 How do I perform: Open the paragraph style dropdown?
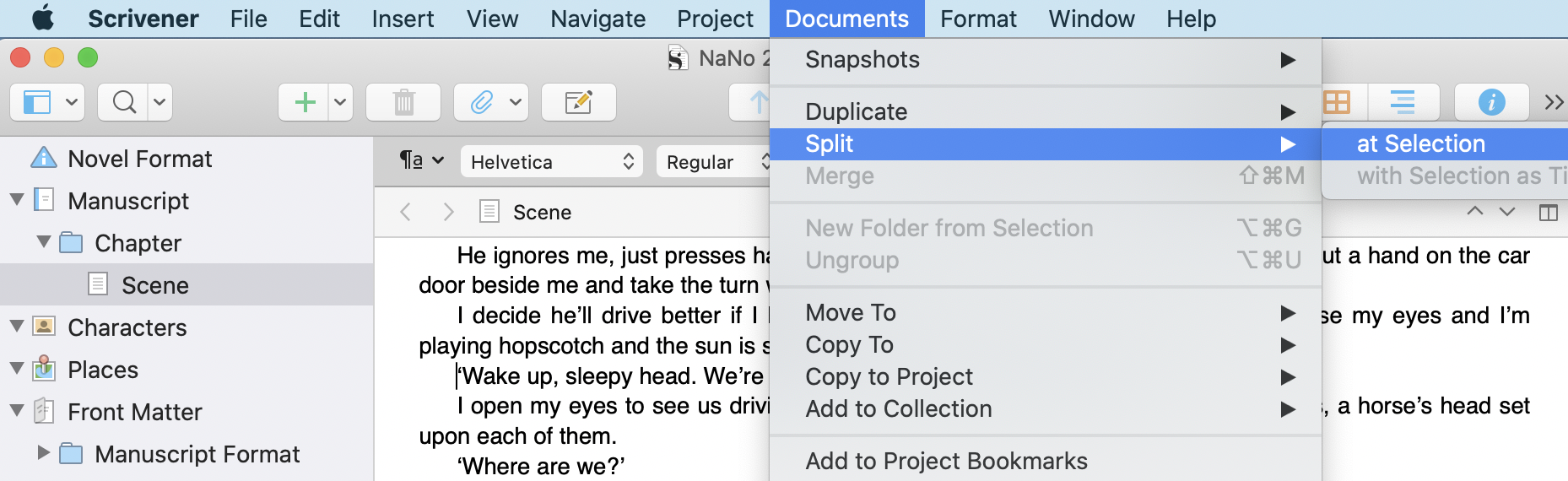coord(421,160)
